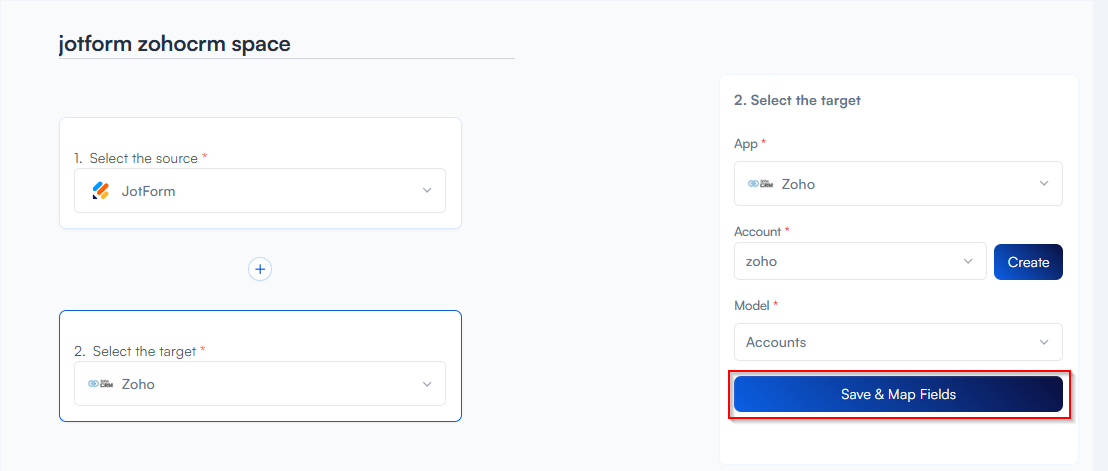
Task: Expand the source dropdown chevron beside JotForm
Action: point(427,190)
